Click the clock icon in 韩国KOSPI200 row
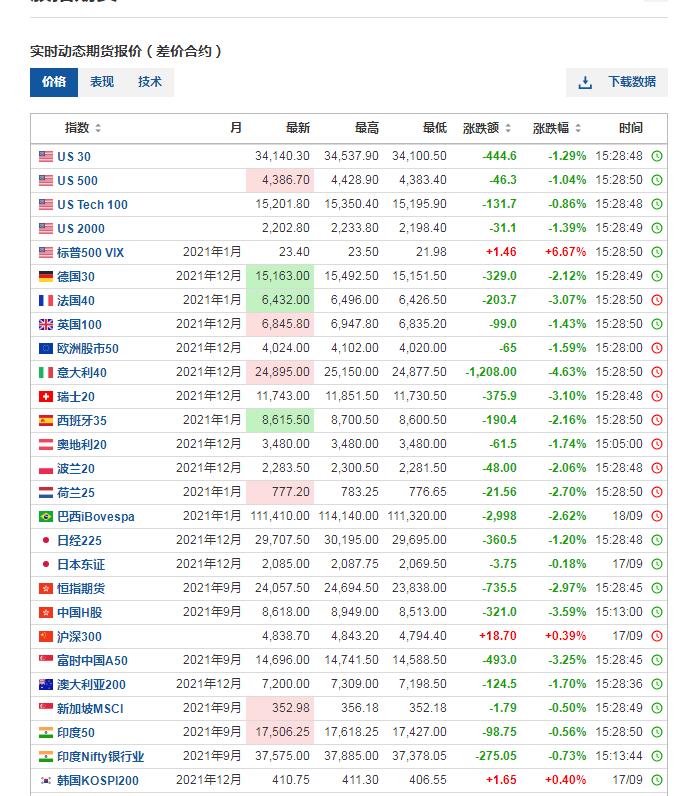Viewport: 679px width, 796px height. [657, 780]
